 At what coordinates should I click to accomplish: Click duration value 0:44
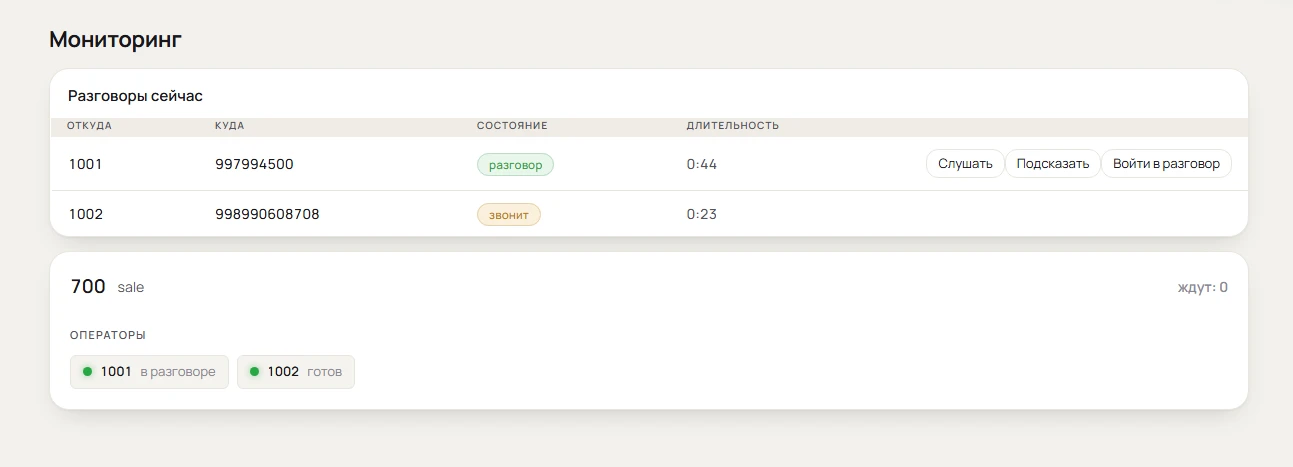tap(702, 164)
